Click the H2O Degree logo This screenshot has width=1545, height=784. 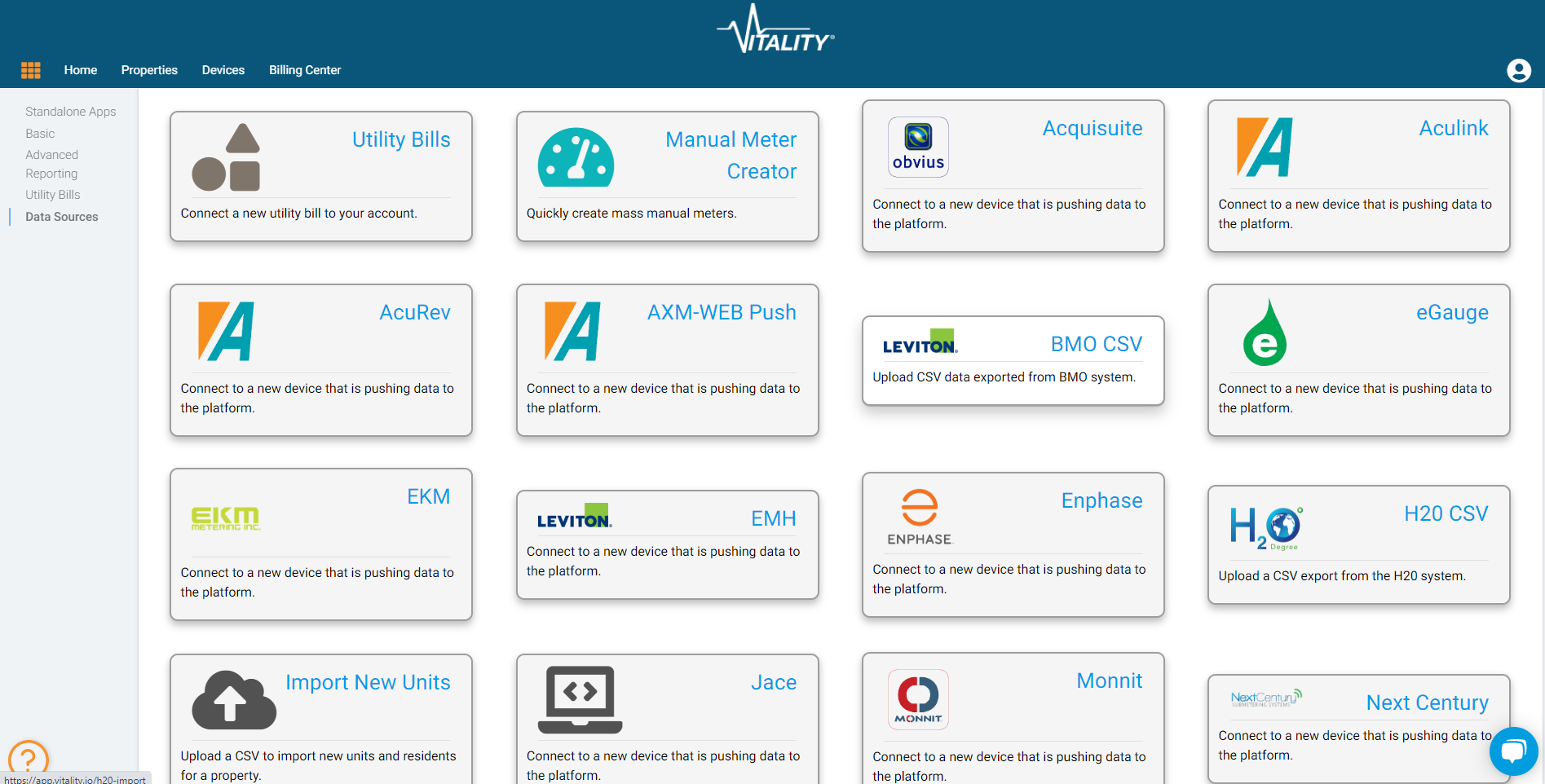coord(1267,528)
